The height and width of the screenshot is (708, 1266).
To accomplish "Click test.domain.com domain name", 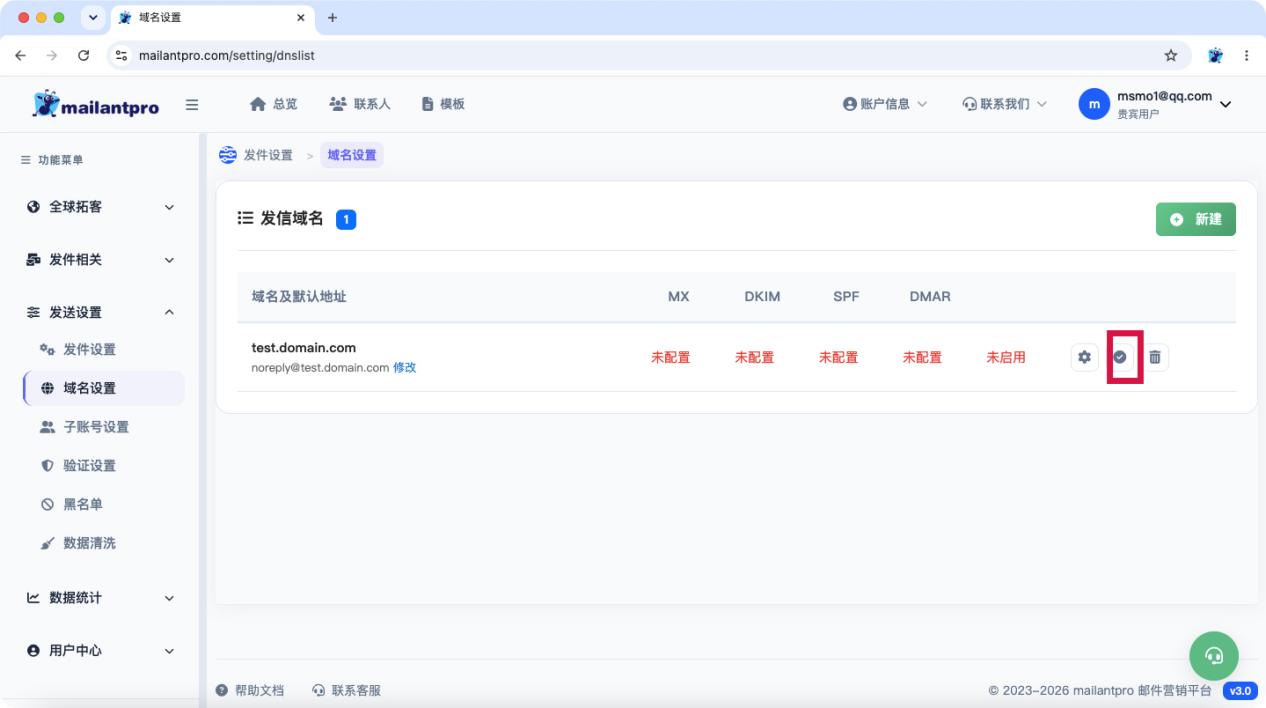I will click(x=304, y=348).
